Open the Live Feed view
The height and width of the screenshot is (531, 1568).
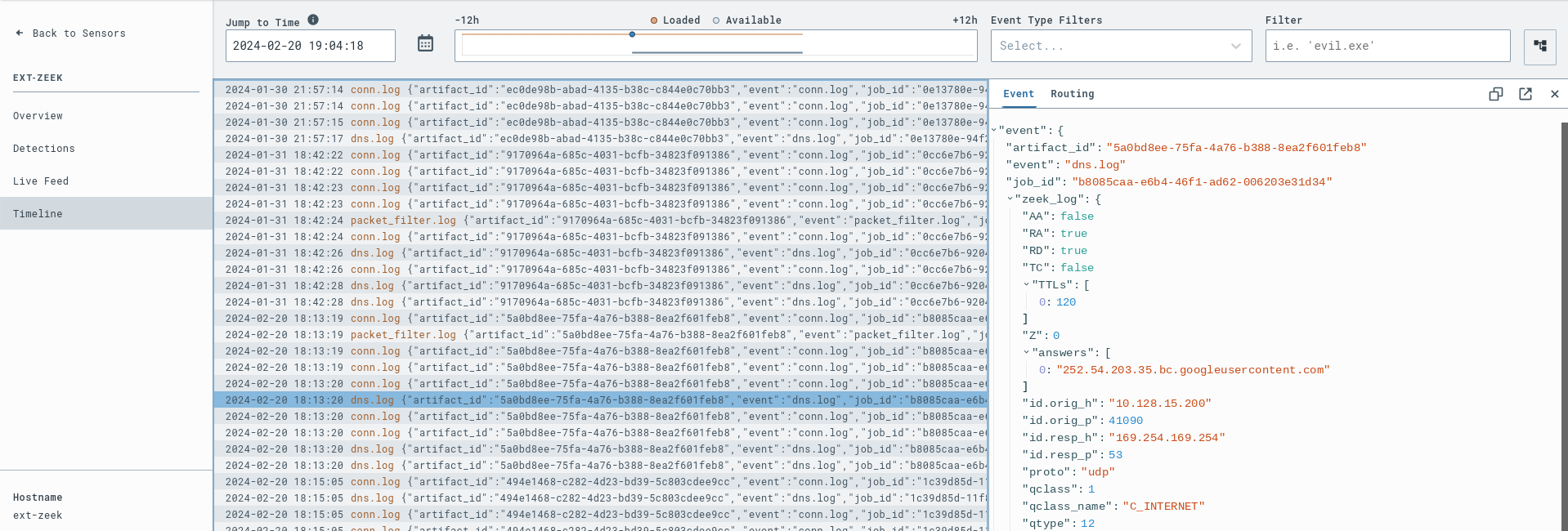[41, 181]
